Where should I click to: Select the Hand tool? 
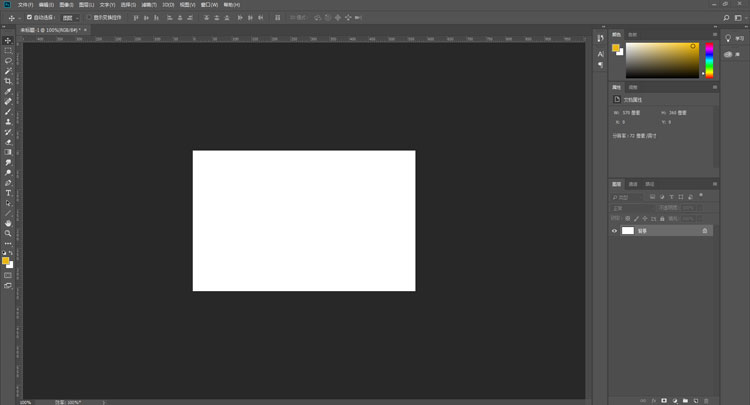click(x=8, y=223)
